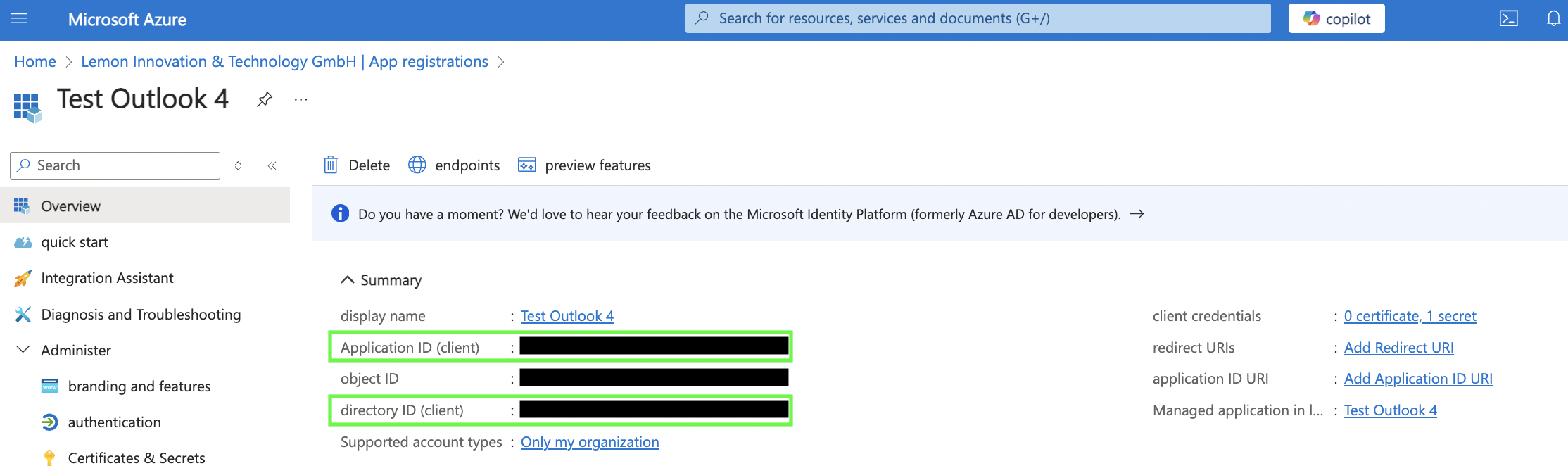This screenshot has height=466, width=1568.
Task: Toggle expand/collapse all menu groups arrows
Action: (x=238, y=165)
